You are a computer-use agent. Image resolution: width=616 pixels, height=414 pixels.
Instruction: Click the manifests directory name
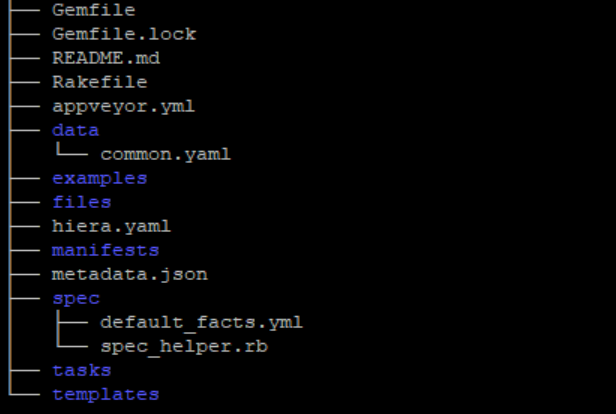[x=106, y=251]
